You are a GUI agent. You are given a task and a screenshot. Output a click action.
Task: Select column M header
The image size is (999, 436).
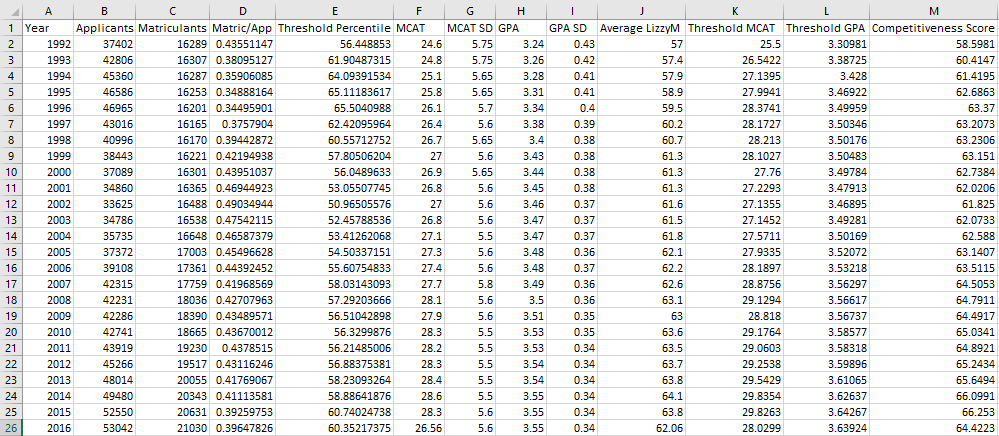tap(933, 8)
